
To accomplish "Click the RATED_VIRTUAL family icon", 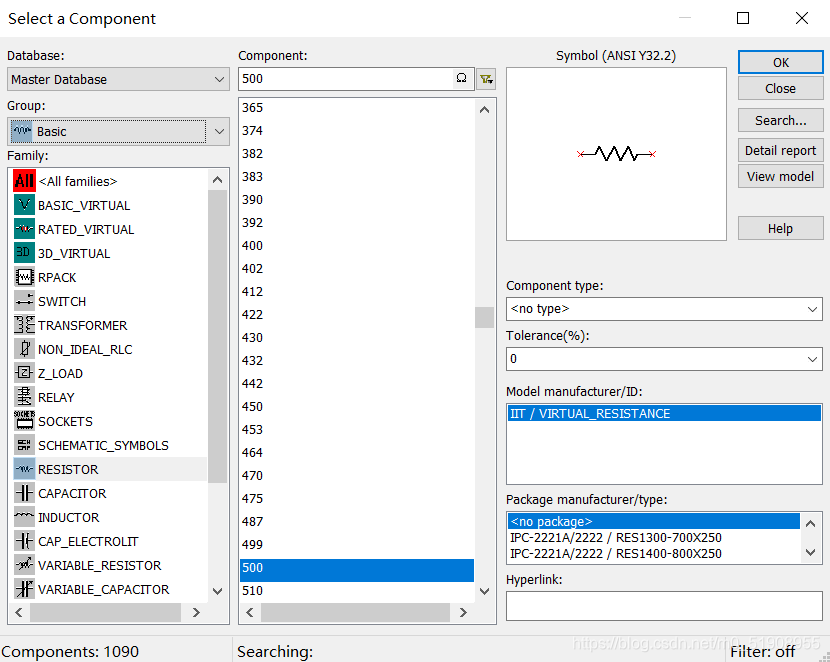I will (x=24, y=229).
